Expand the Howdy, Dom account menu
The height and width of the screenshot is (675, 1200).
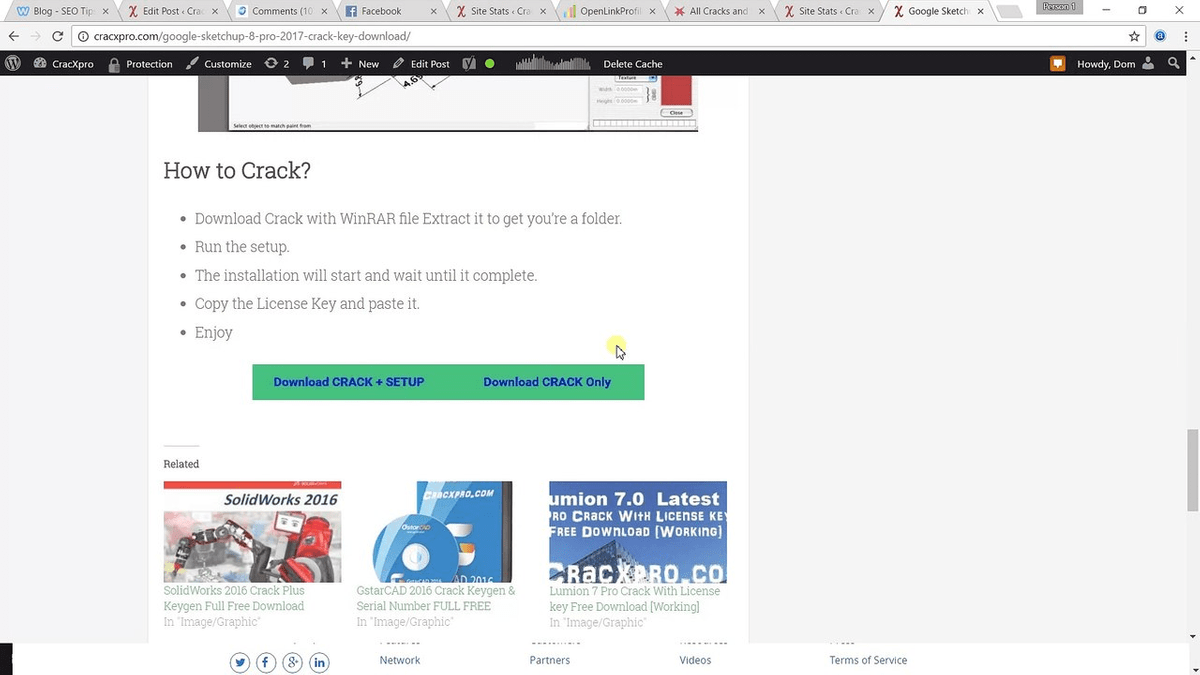click(1112, 63)
